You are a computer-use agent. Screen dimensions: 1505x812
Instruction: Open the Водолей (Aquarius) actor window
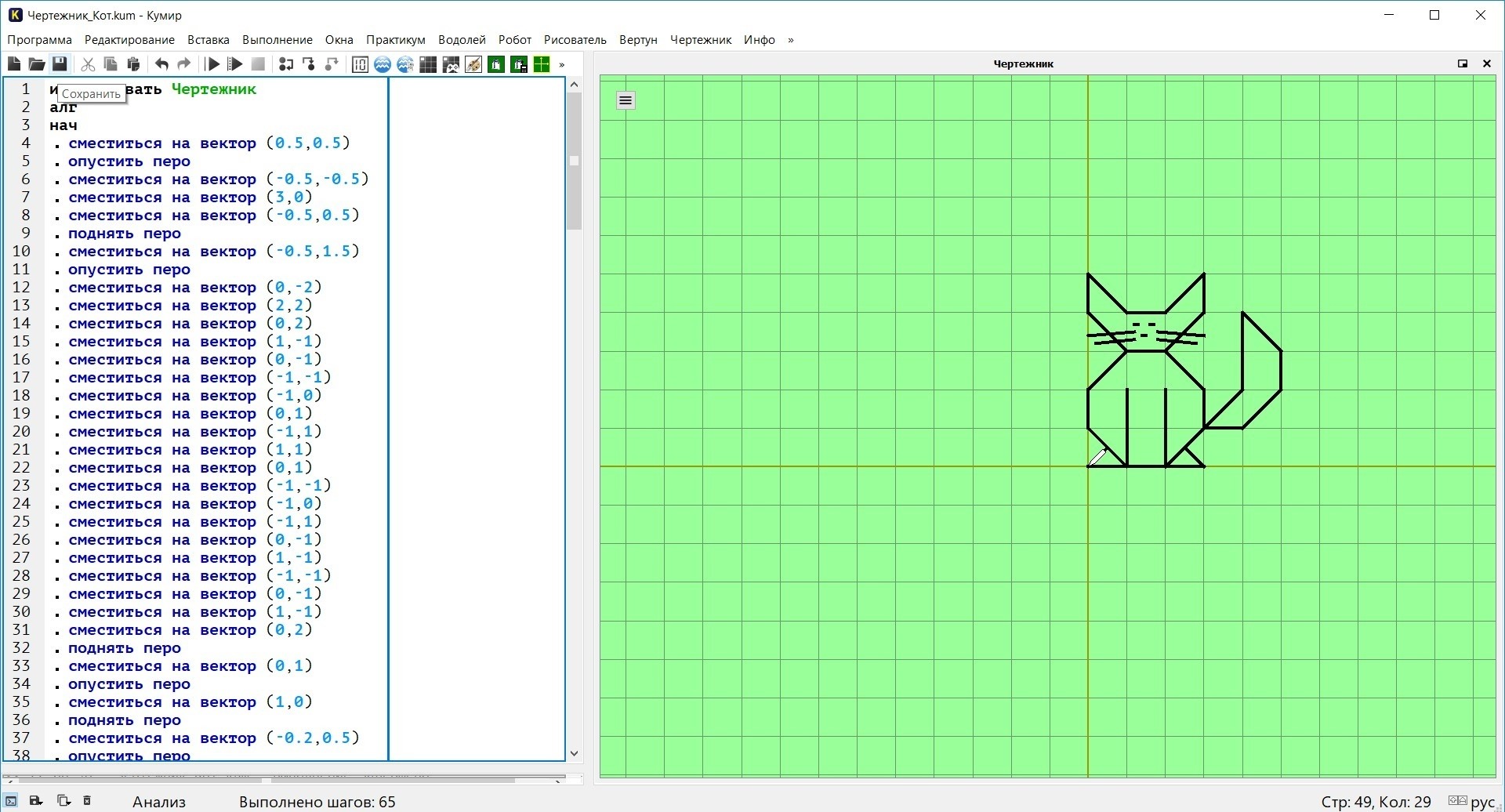(x=383, y=64)
